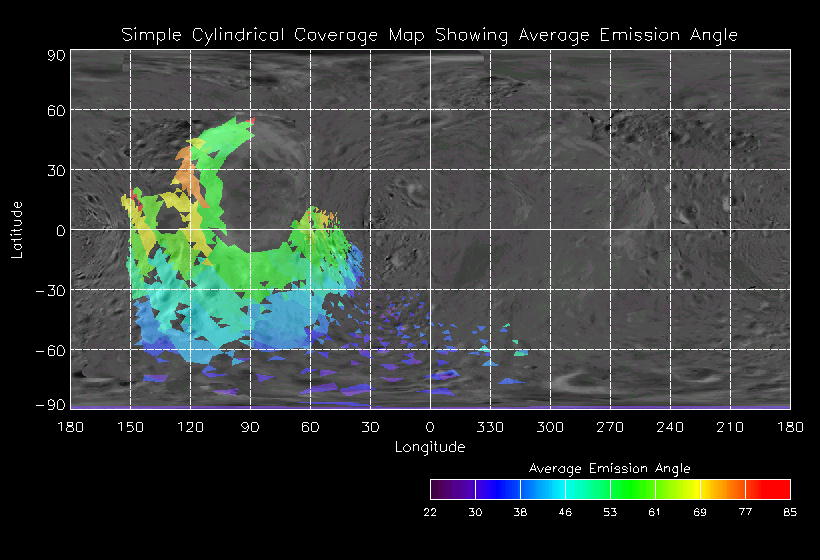Image resolution: width=820 pixels, height=560 pixels.
Task: Click the orange coverage patch near 30° latitude
Action: (187, 172)
